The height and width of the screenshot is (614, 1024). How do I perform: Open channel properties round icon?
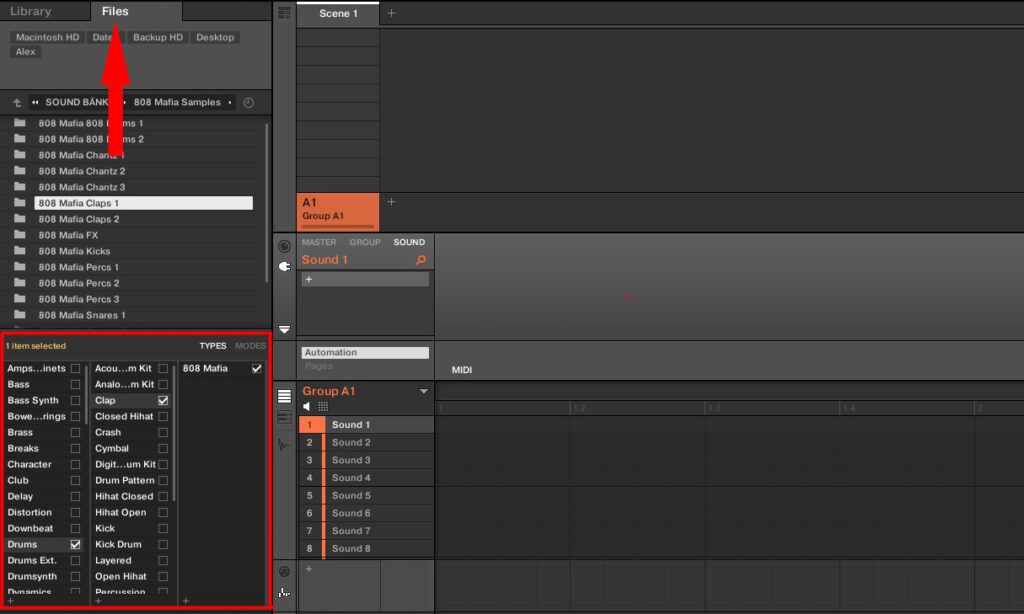coord(284,246)
